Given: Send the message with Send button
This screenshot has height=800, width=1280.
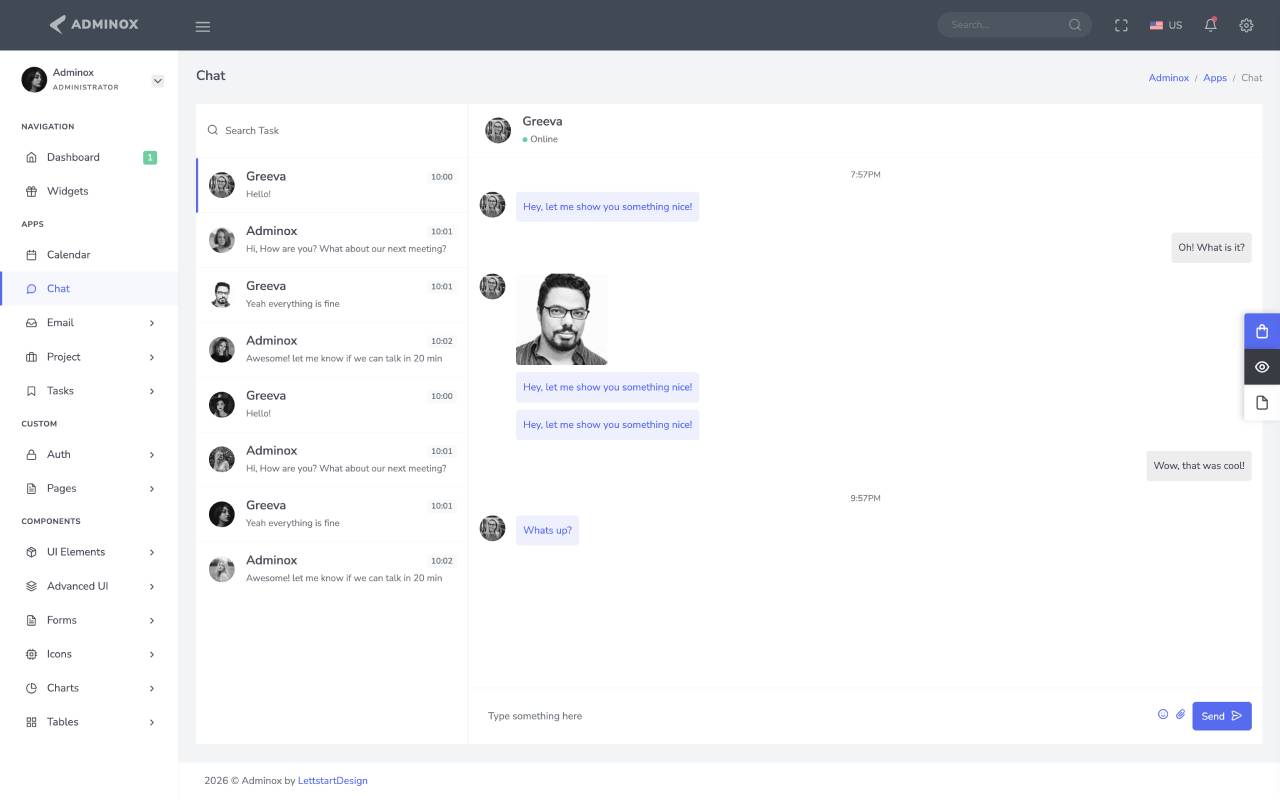Looking at the screenshot, I should tap(1222, 716).
